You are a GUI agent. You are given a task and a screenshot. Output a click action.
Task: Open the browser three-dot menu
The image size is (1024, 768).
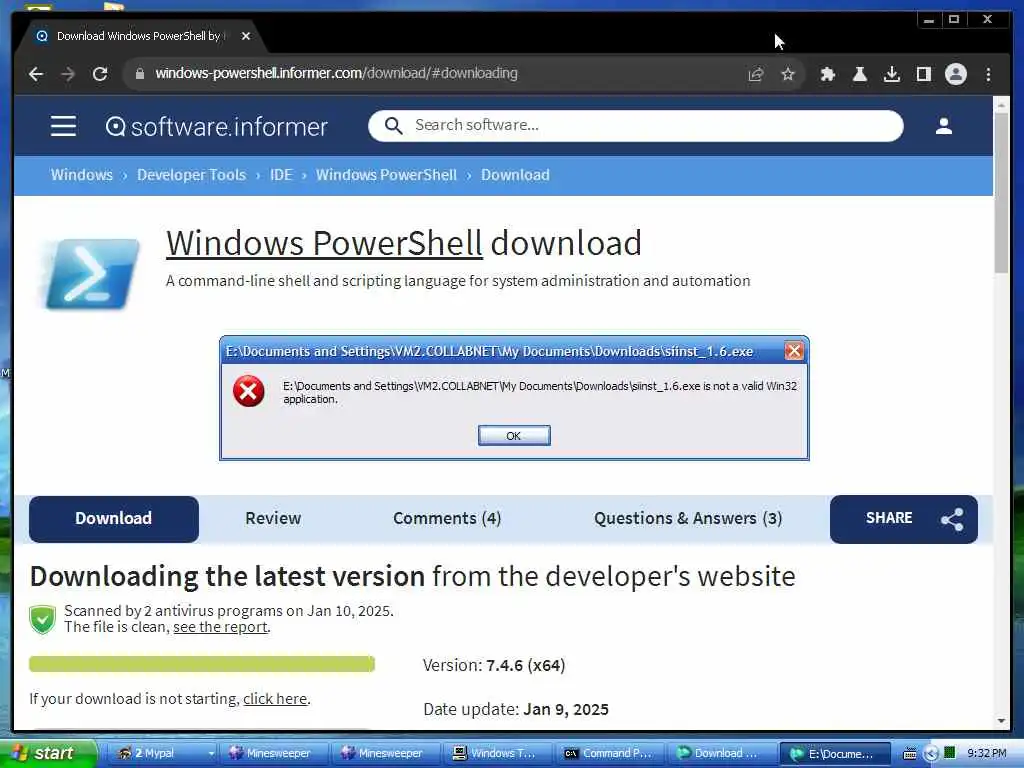tap(988, 74)
